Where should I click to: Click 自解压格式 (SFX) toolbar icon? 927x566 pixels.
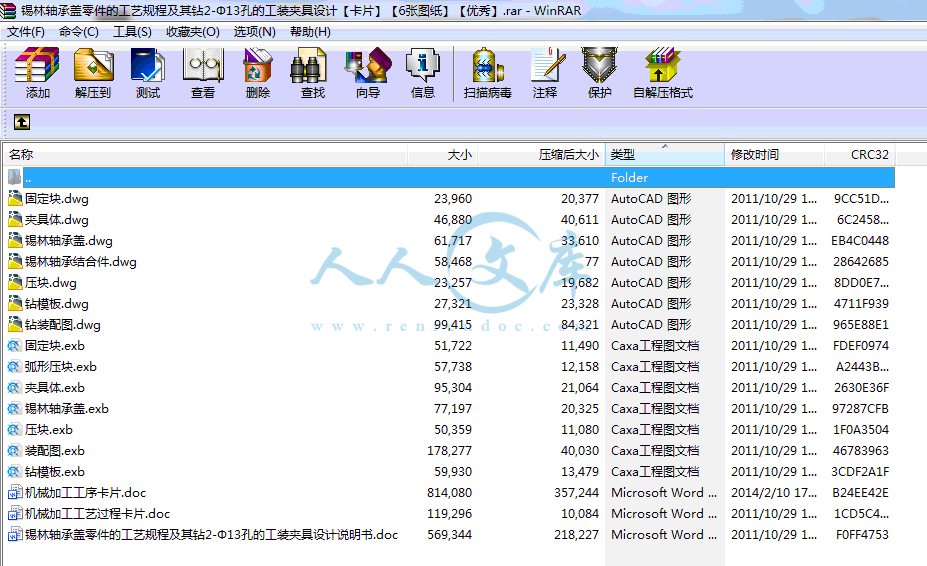click(x=663, y=72)
